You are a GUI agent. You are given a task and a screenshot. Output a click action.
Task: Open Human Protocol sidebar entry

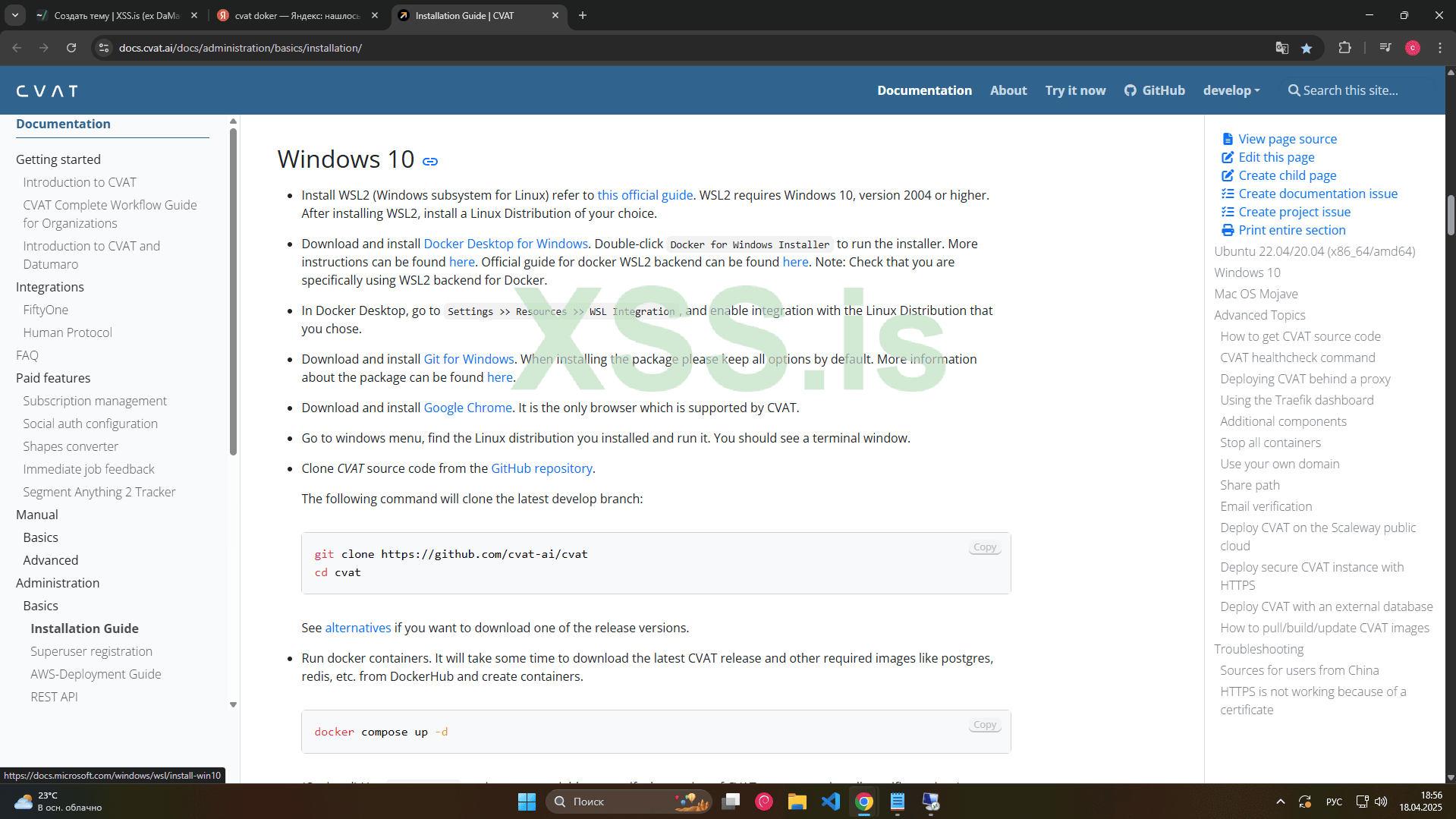tap(68, 332)
